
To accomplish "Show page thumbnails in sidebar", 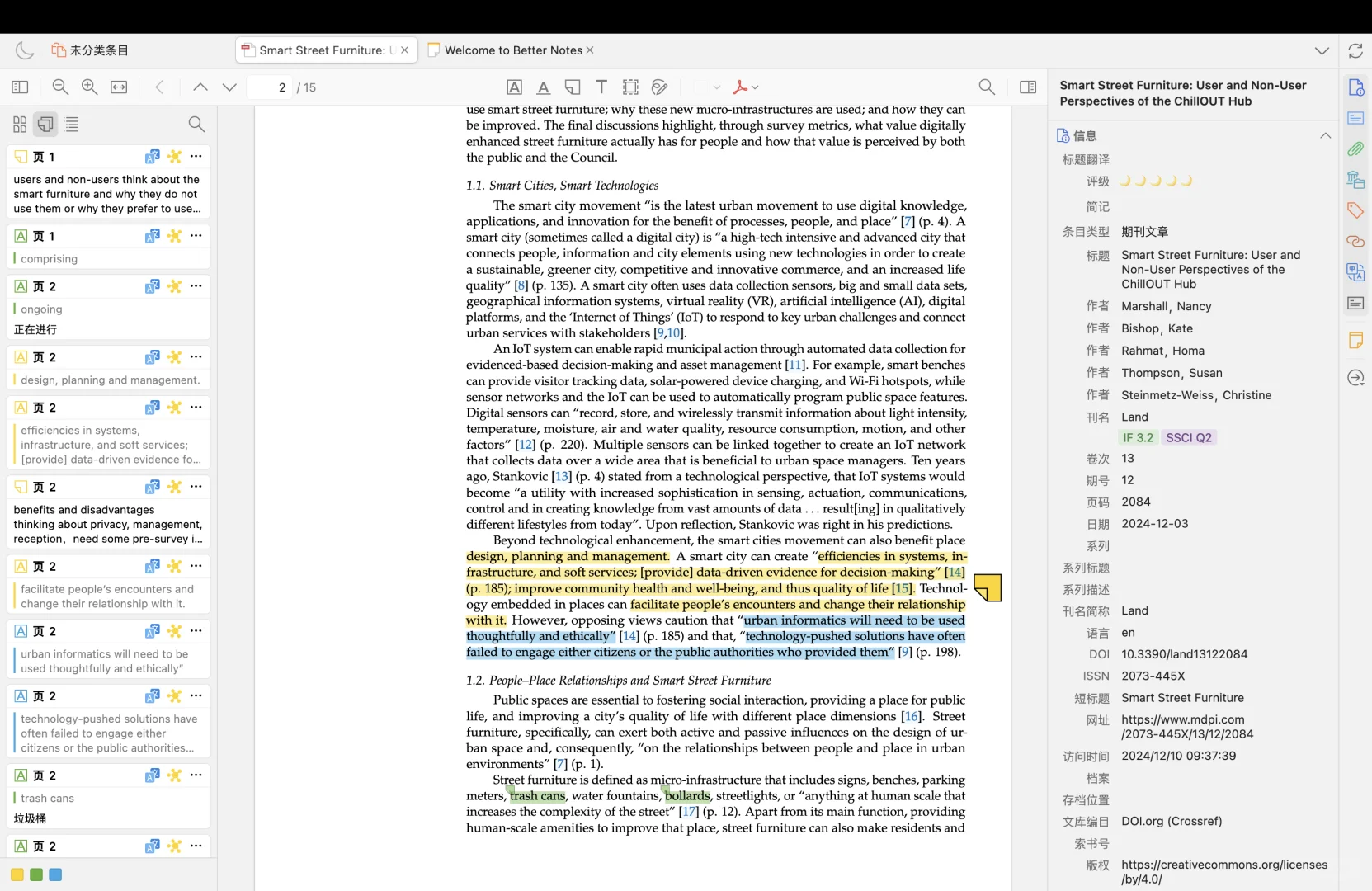I will (20, 124).
